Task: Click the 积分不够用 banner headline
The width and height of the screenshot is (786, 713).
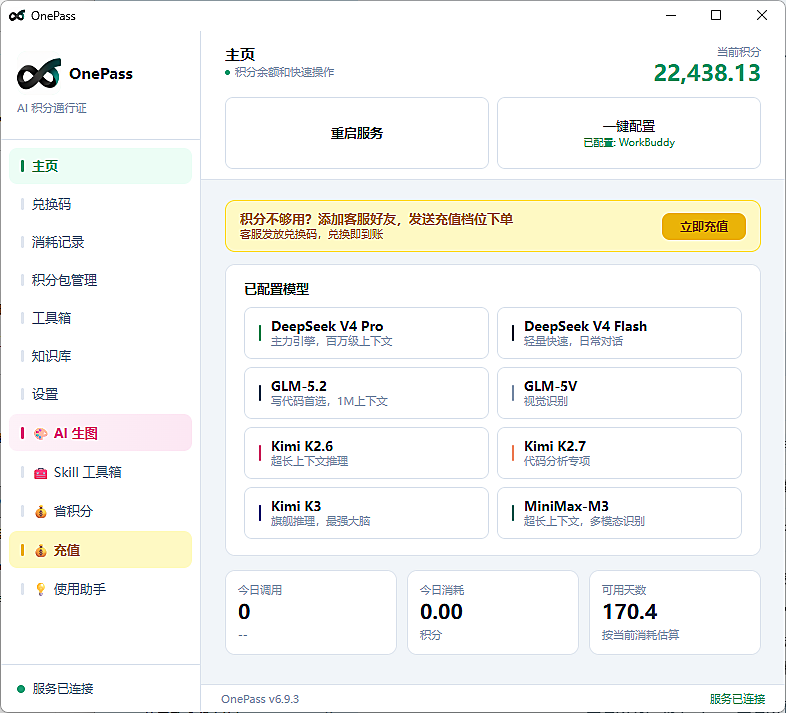Action: click(x=376, y=219)
